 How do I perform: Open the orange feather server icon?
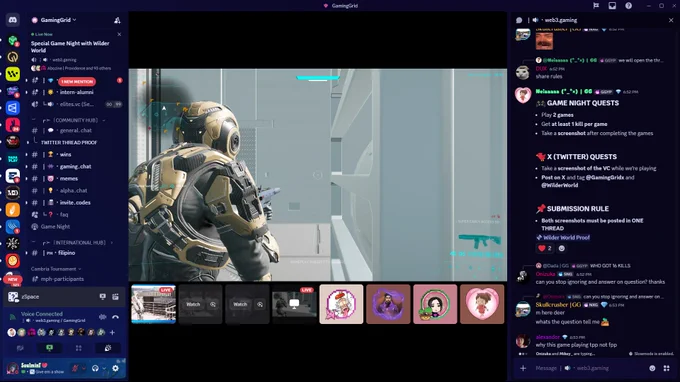[13, 210]
